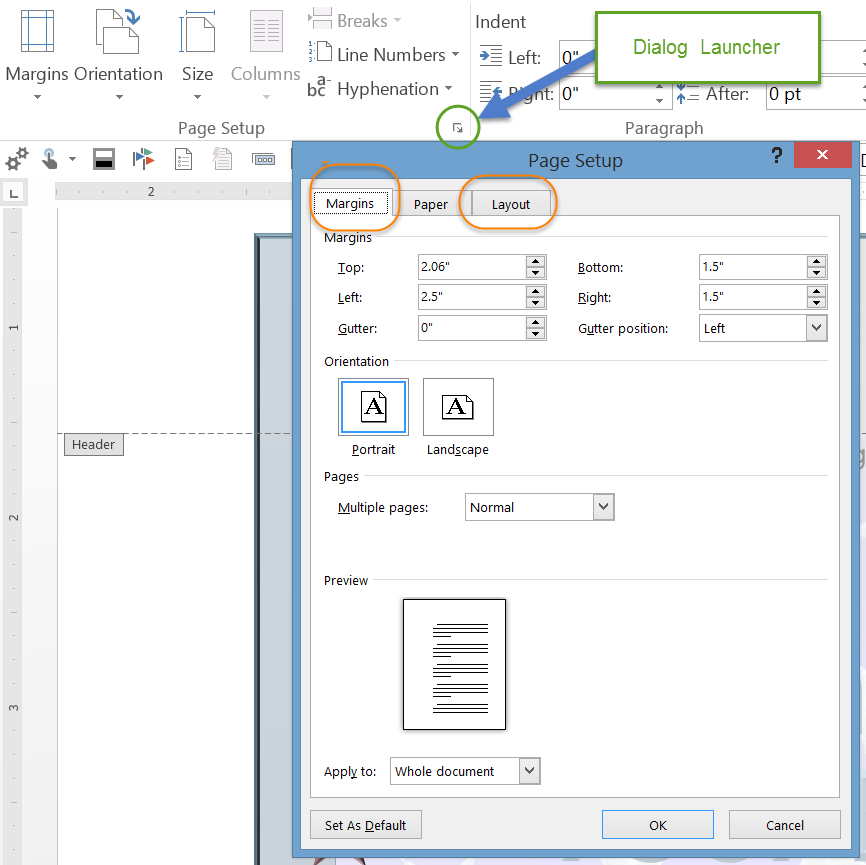Click the Left margin field in the dialog

[x=472, y=297]
